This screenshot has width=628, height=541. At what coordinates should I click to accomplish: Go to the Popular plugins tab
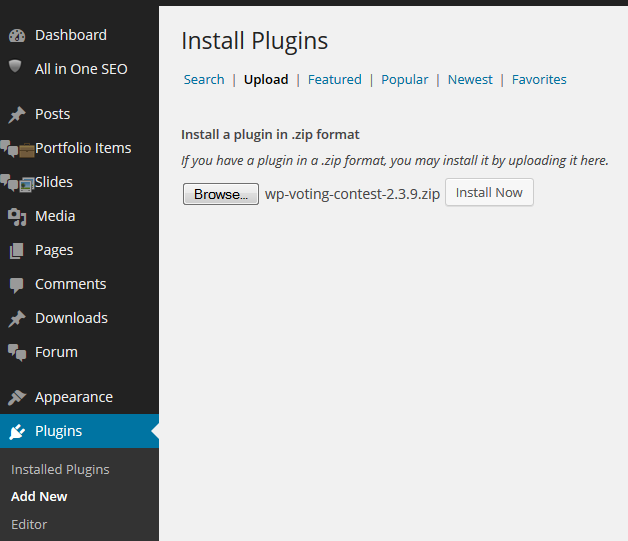tap(405, 79)
